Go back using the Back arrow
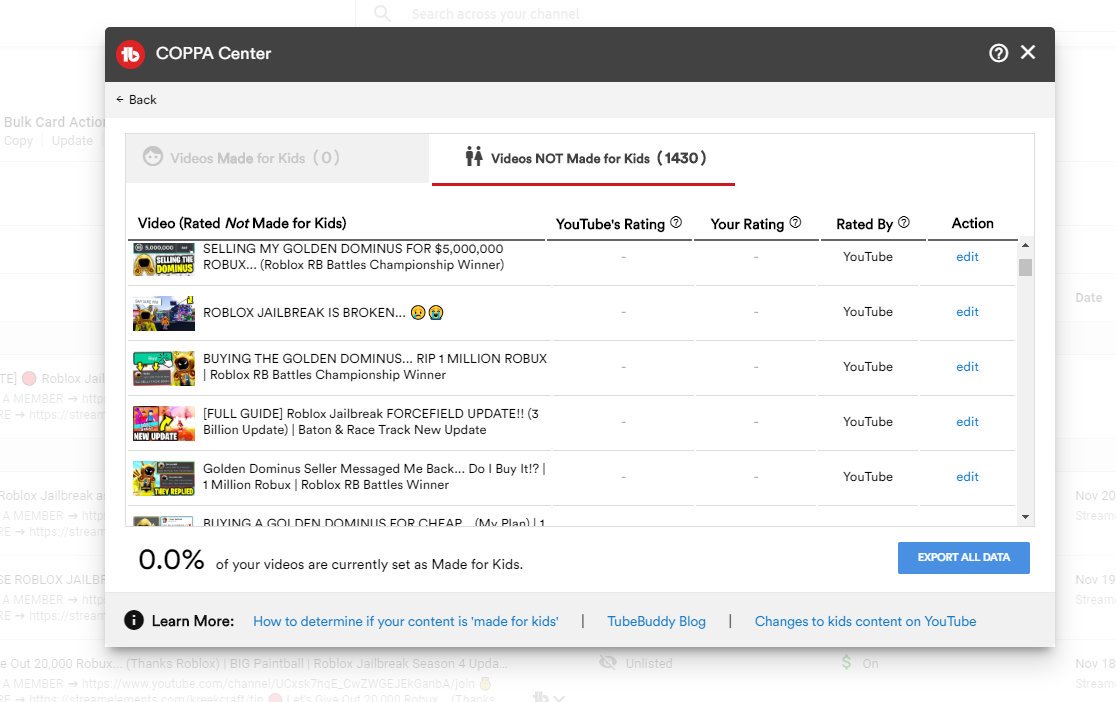This screenshot has height=702, width=1116. click(136, 99)
